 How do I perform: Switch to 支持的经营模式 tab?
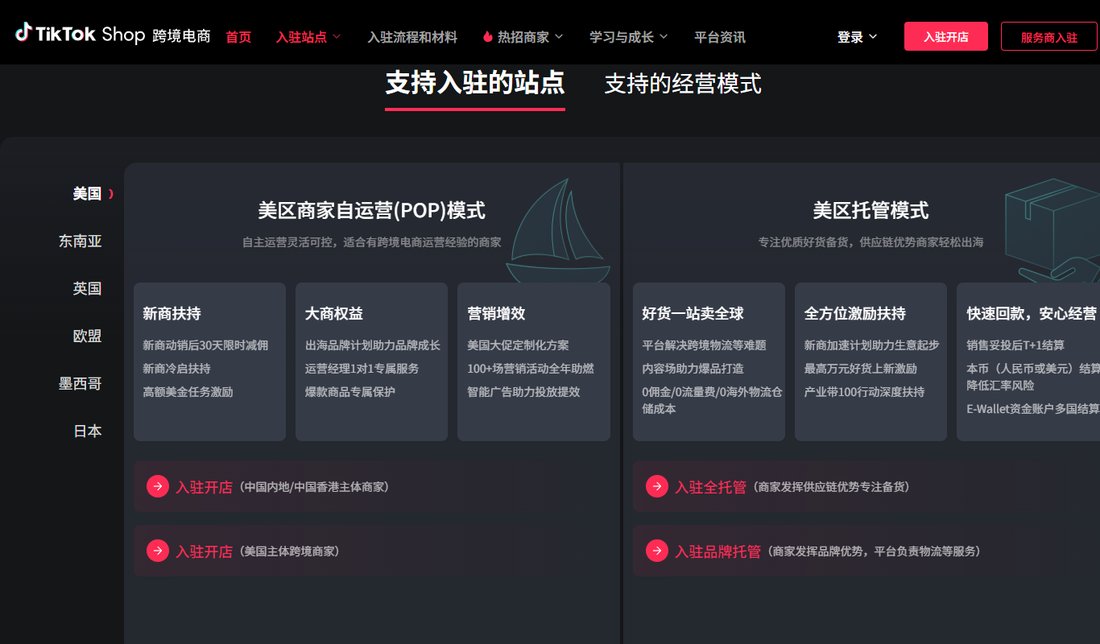683,83
